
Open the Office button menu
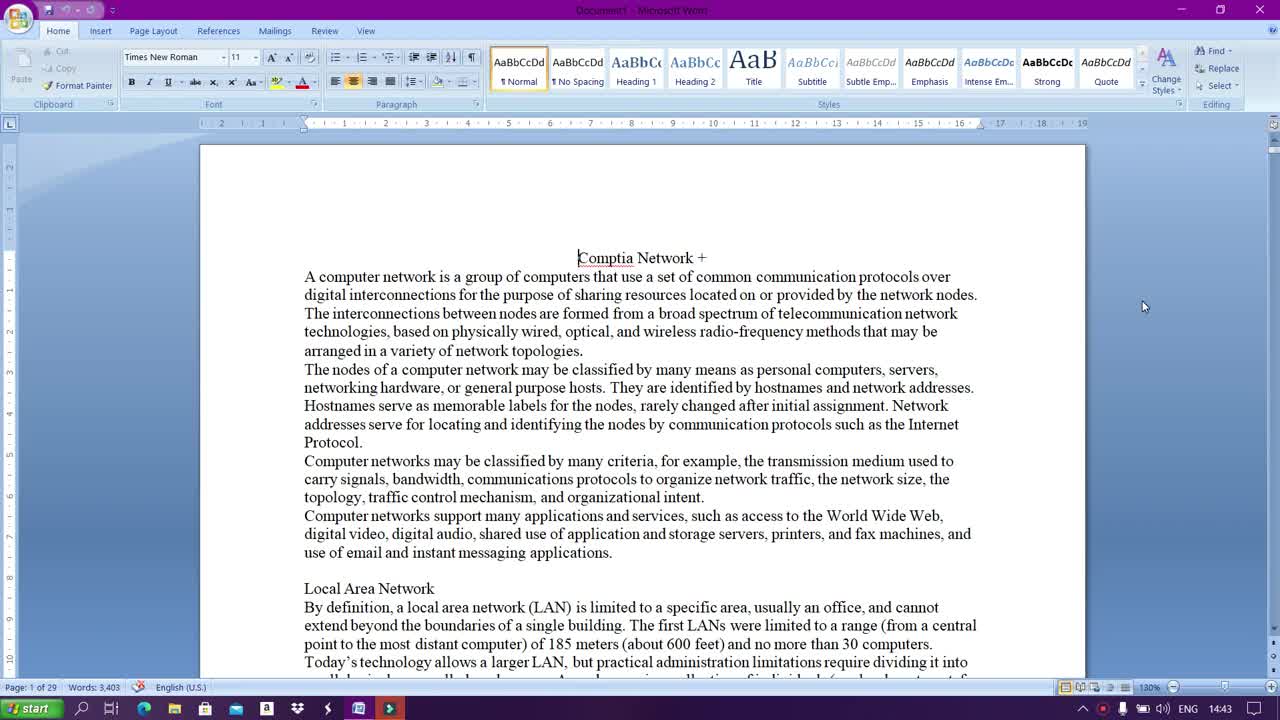click(17, 18)
